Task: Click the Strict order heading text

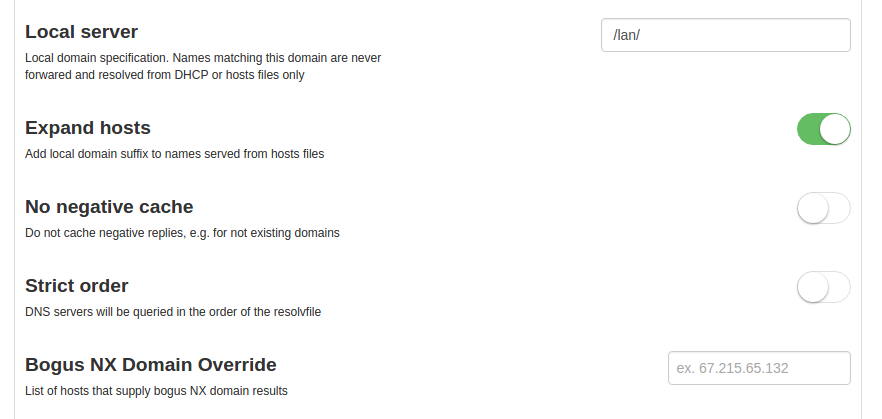Action: (x=77, y=286)
